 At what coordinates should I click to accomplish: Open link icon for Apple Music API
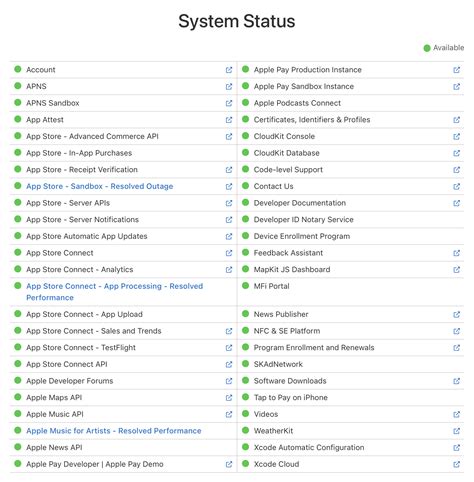click(x=229, y=414)
